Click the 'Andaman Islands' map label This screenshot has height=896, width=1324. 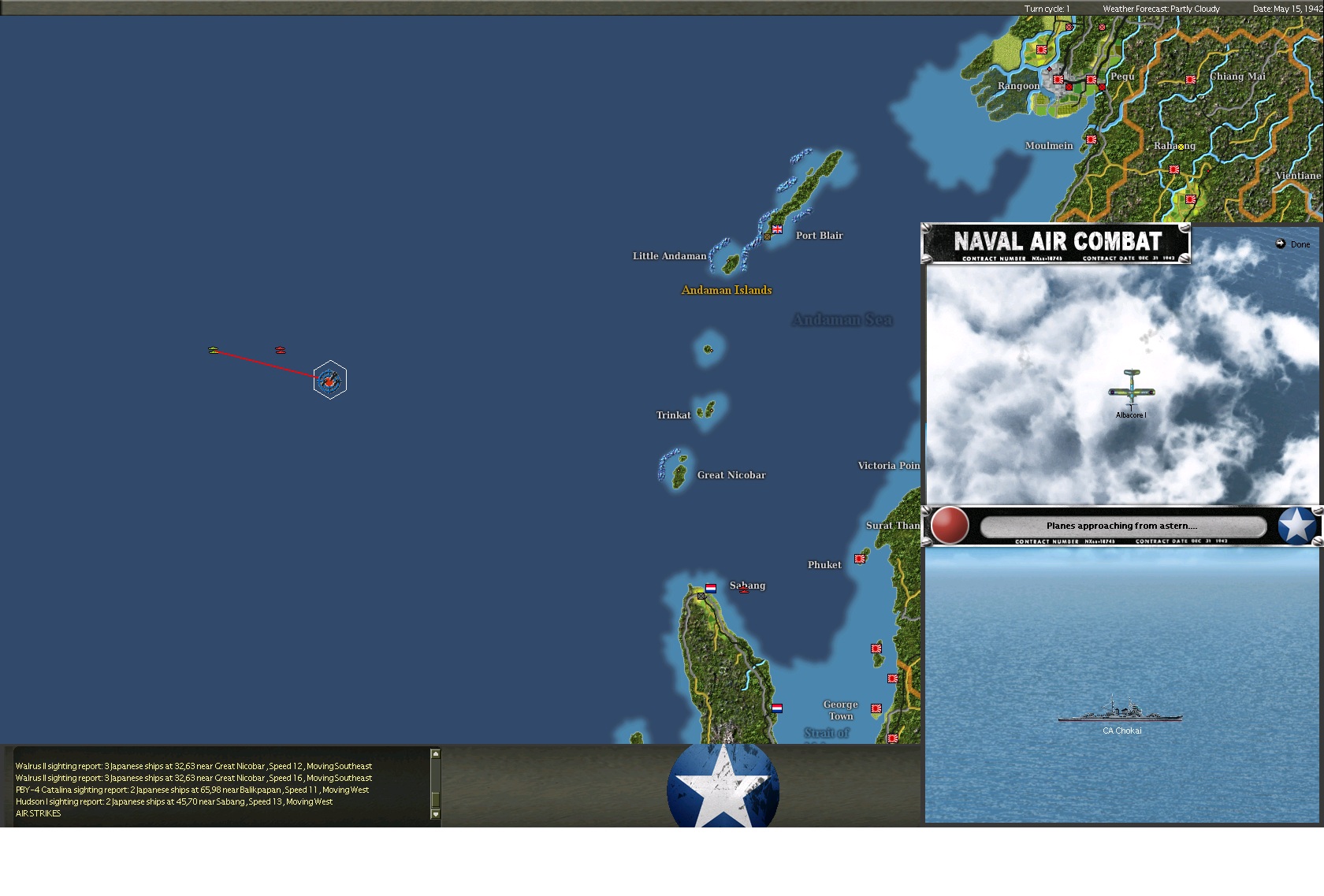[x=727, y=290]
